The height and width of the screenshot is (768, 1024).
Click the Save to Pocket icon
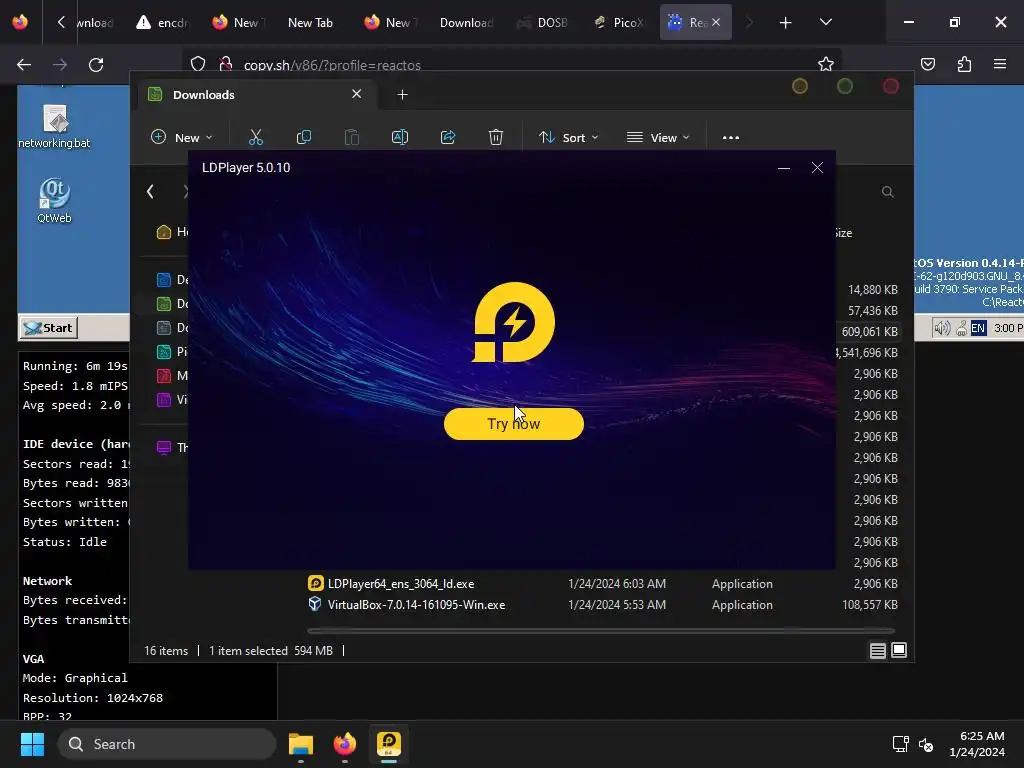pyautogui.click(x=928, y=64)
